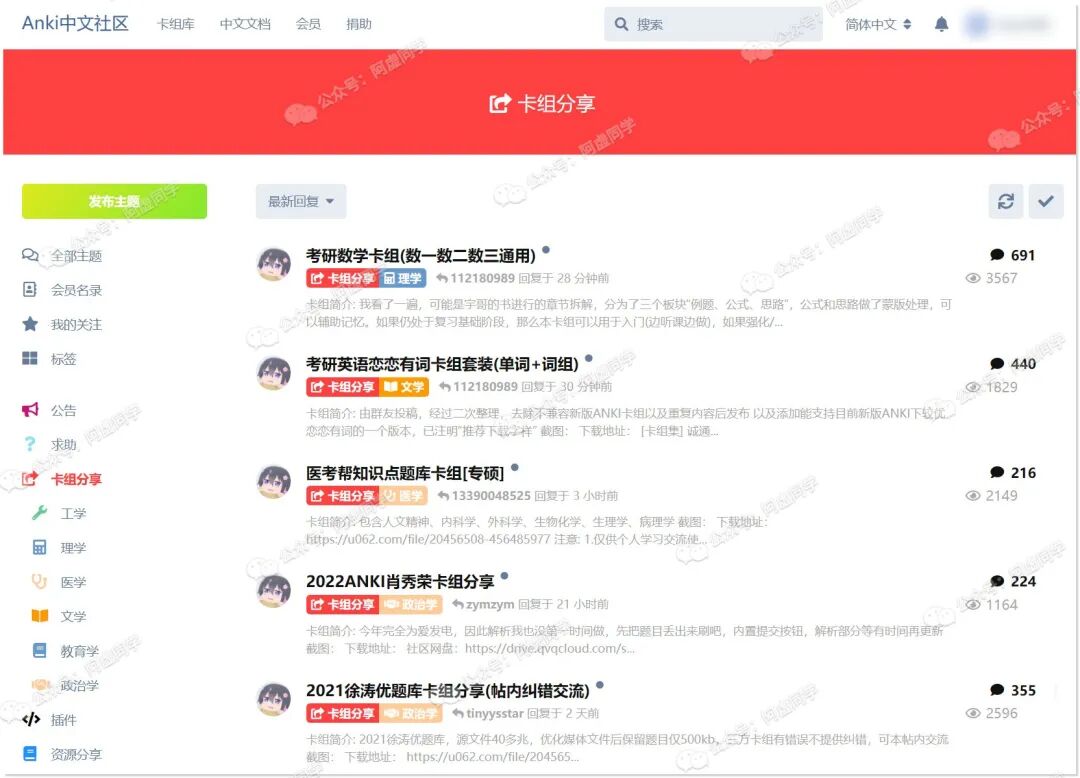
Task: Open the blurred user avatar menu
Action: [x=1008, y=24]
